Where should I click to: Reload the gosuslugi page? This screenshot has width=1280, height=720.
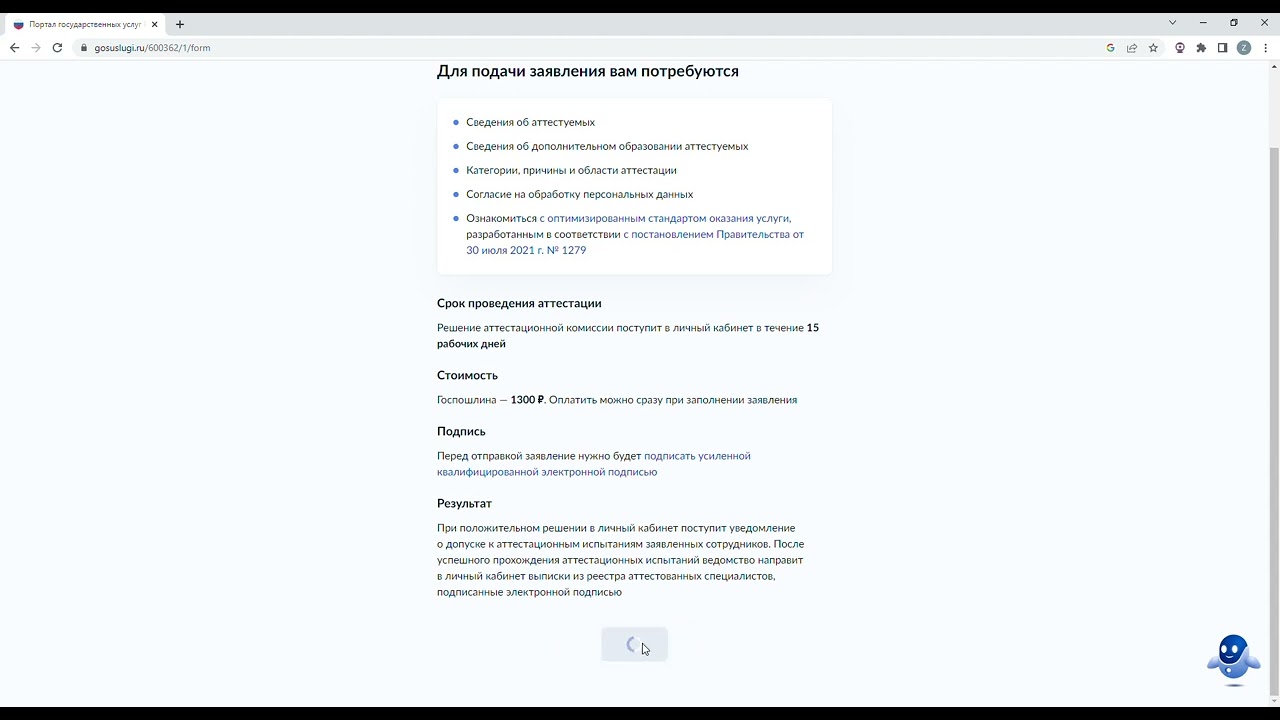(x=57, y=48)
